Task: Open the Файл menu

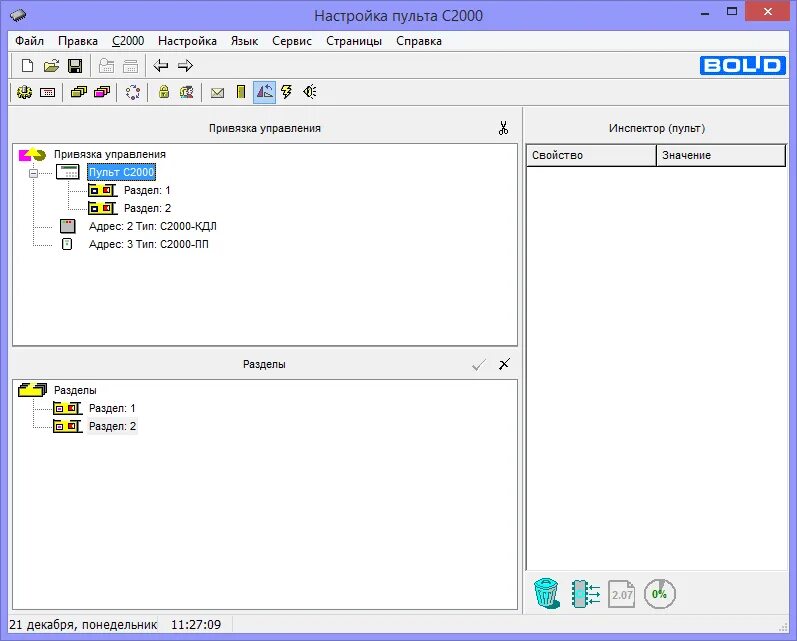Action: pyautogui.click(x=29, y=41)
